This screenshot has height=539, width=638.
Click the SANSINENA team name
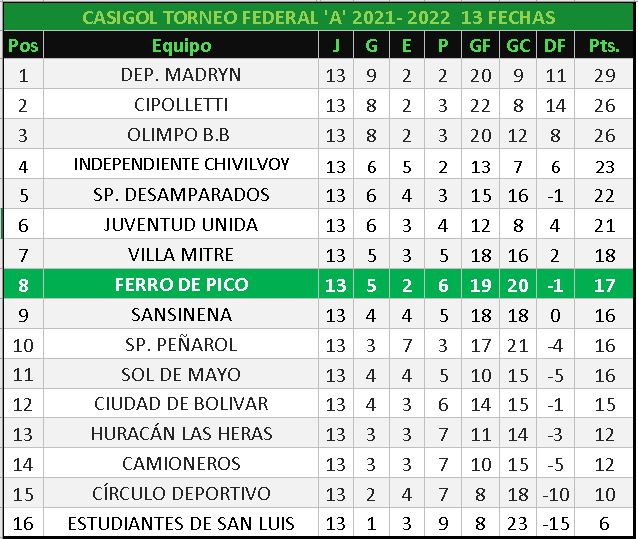181,315
